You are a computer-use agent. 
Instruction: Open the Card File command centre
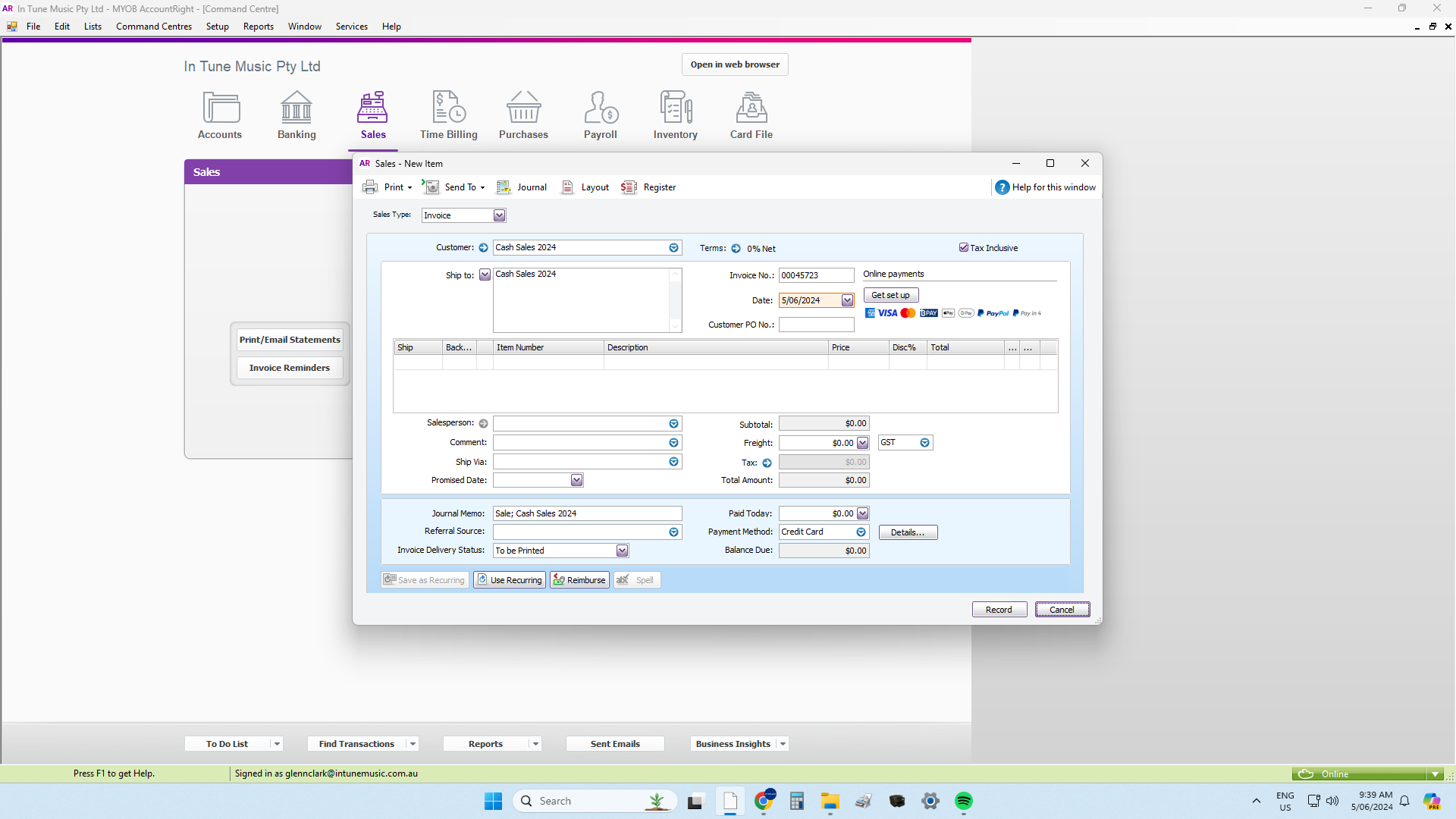click(x=751, y=114)
